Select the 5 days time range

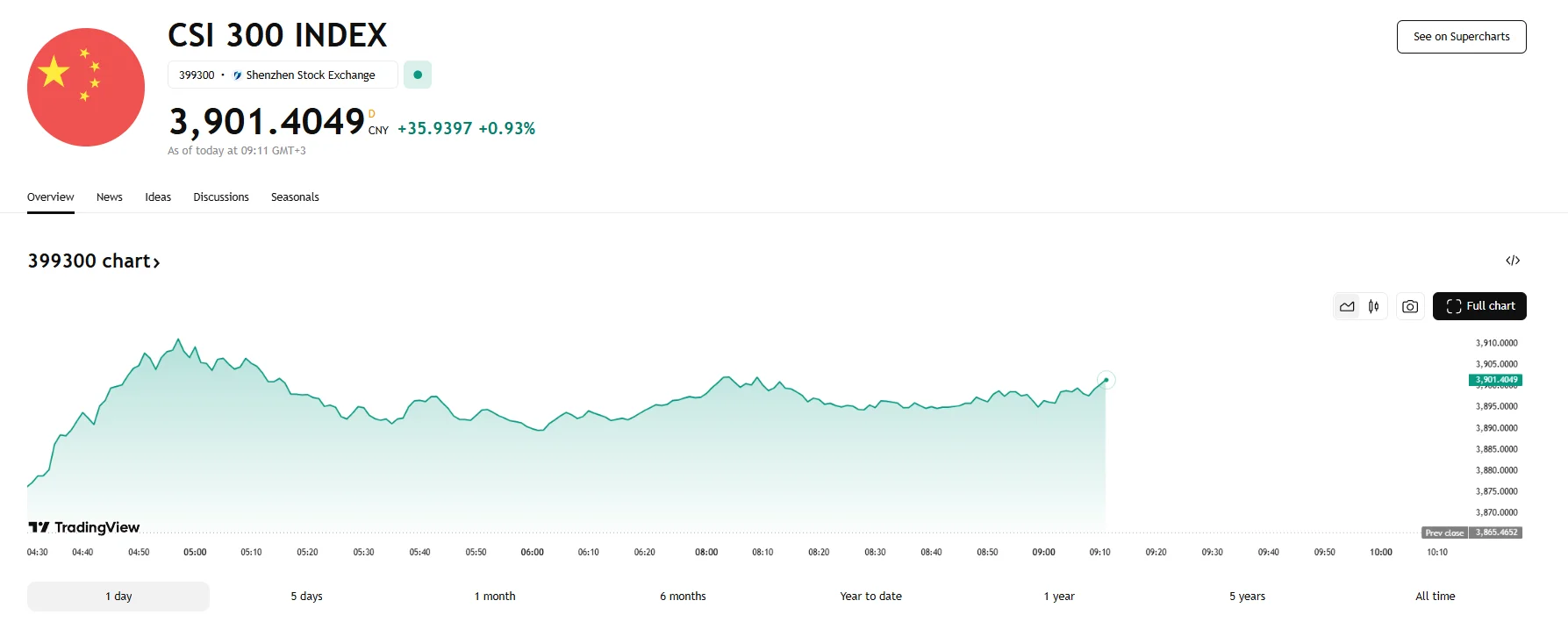pos(306,597)
